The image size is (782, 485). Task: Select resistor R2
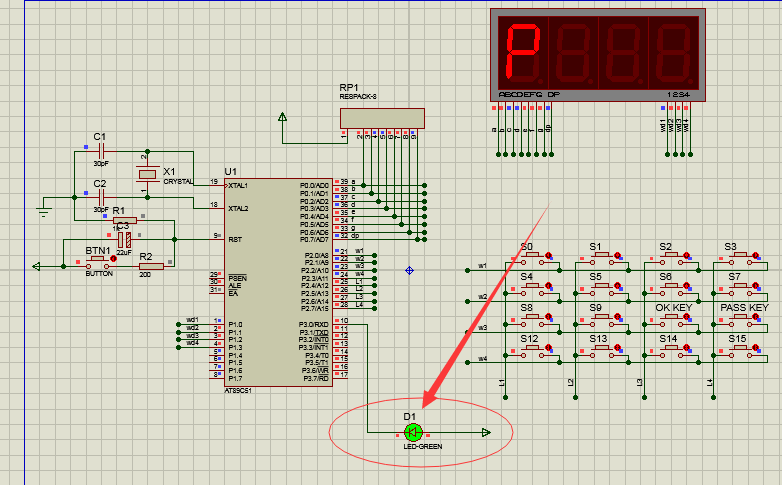tap(151, 266)
